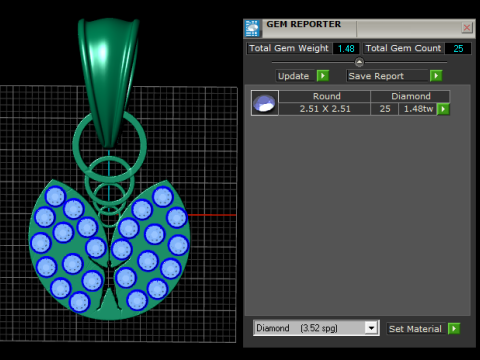Click the green arrow next to Update
The width and height of the screenshot is (480, 360).
click(323, 76)
